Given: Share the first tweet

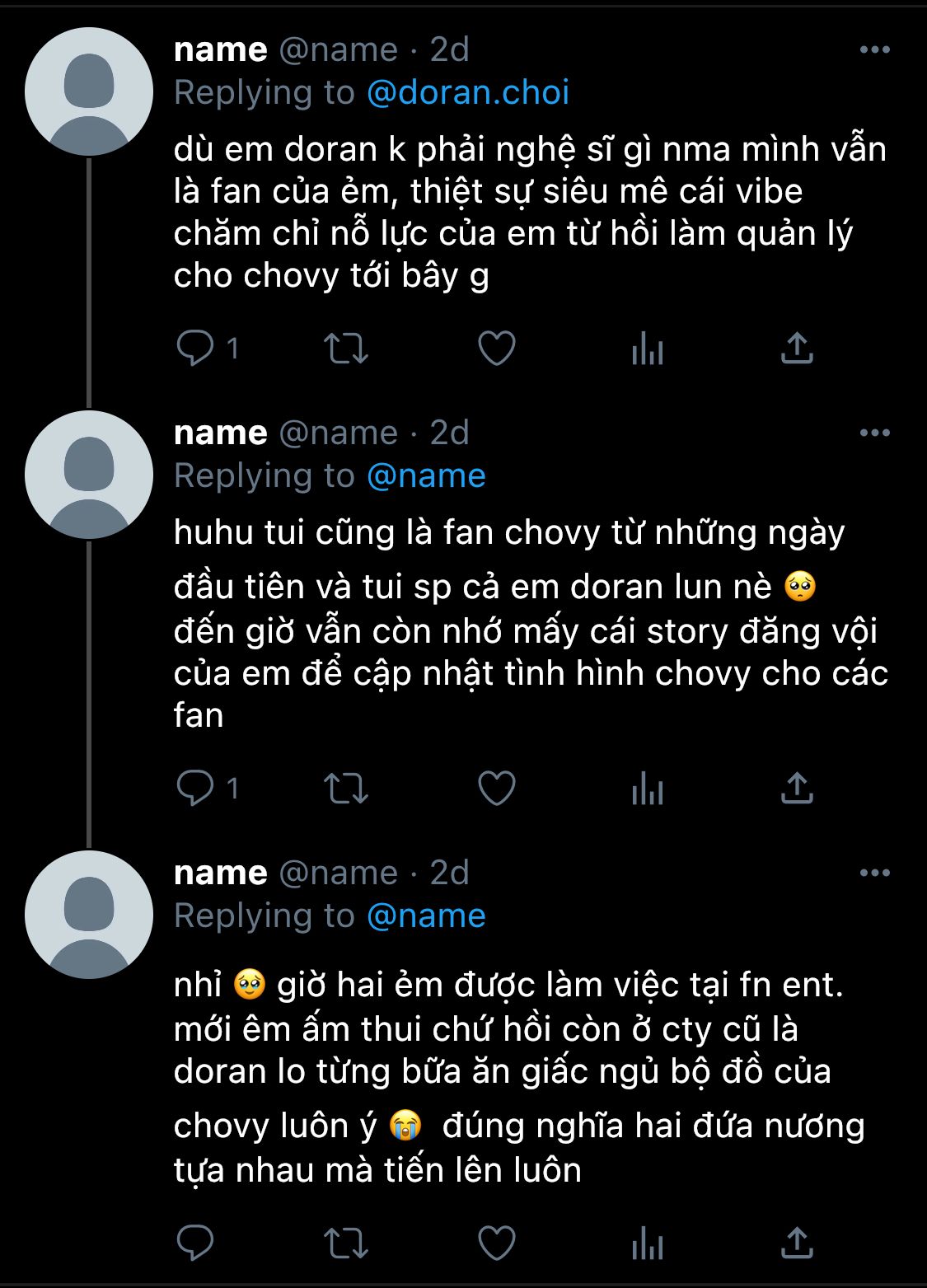Looking at the screenshot, I should 797,348.
